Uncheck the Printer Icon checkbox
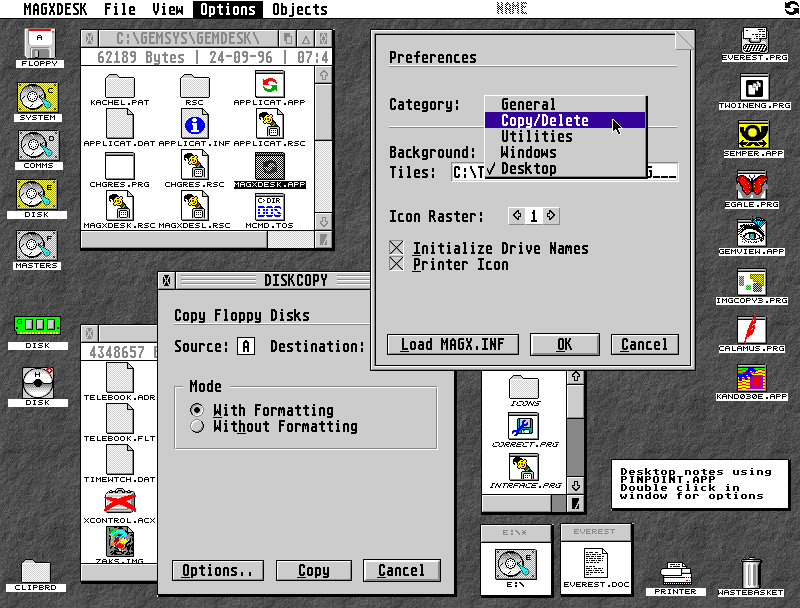The width and height of the screenshot is (800, 608). click(x=397, y=264)
